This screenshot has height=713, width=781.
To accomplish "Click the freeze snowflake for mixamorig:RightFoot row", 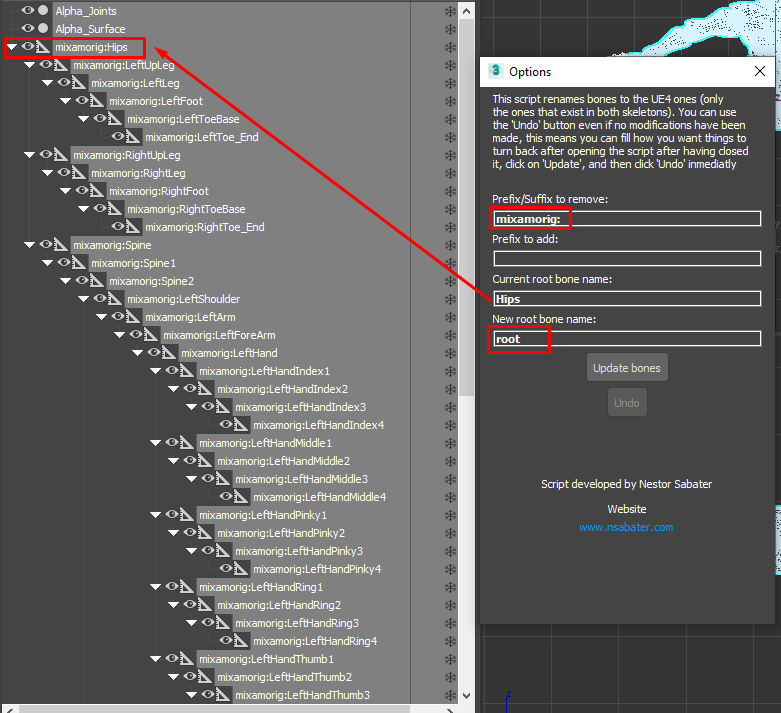I will click(x=450, y=191).
